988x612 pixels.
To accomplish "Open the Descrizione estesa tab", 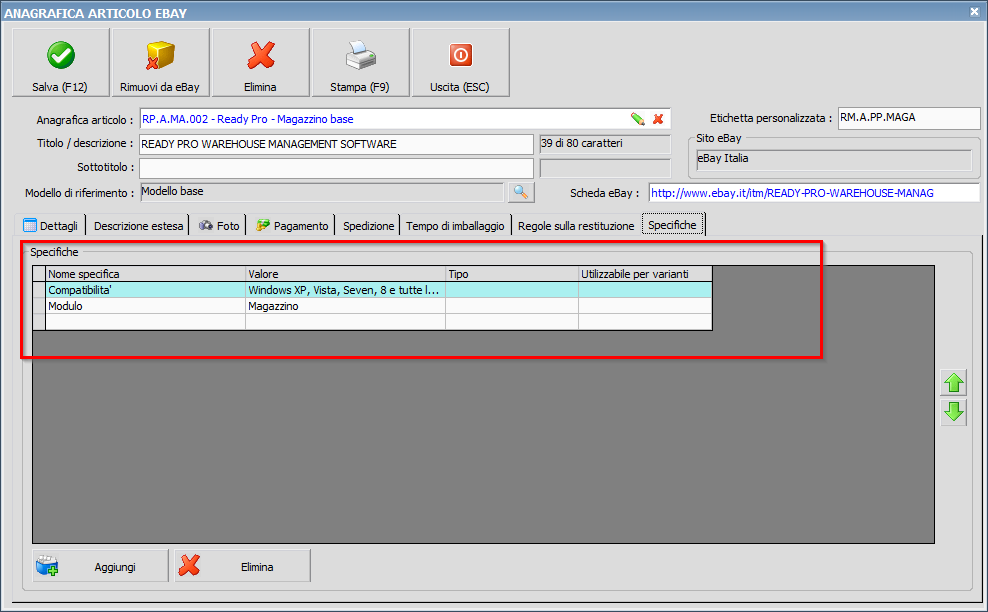I will click(139, 225).
